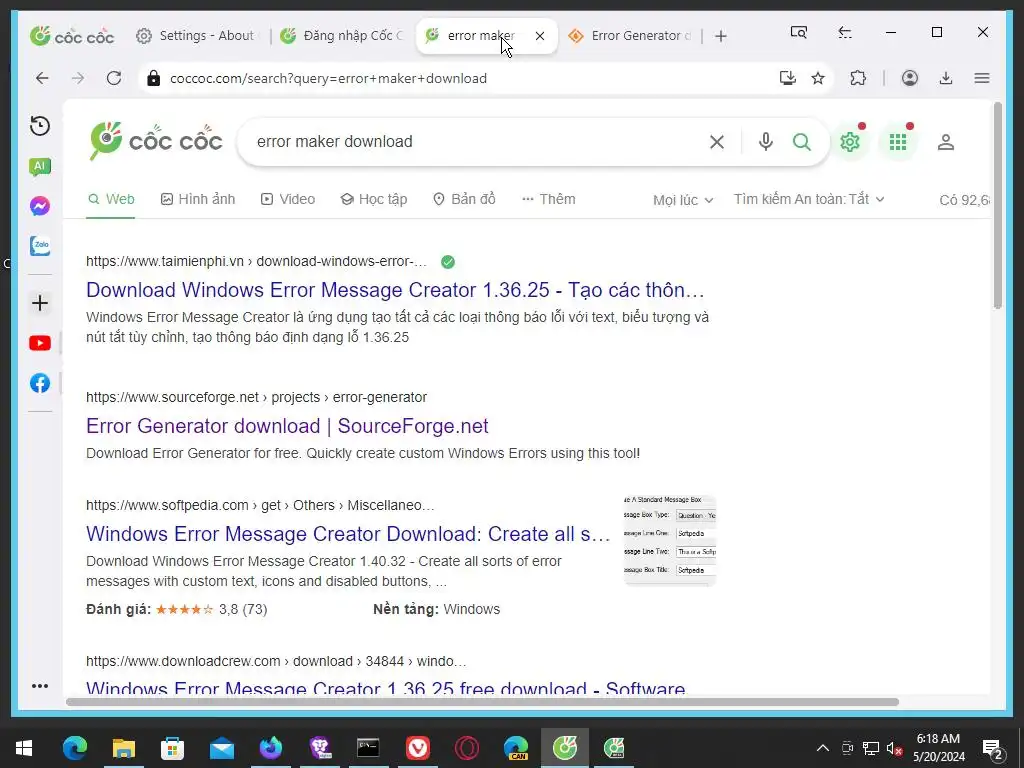Image resolution: width=1024 pixels, height=768 pixels.
Task: Clear the search query with X
Action: (716, 142)
